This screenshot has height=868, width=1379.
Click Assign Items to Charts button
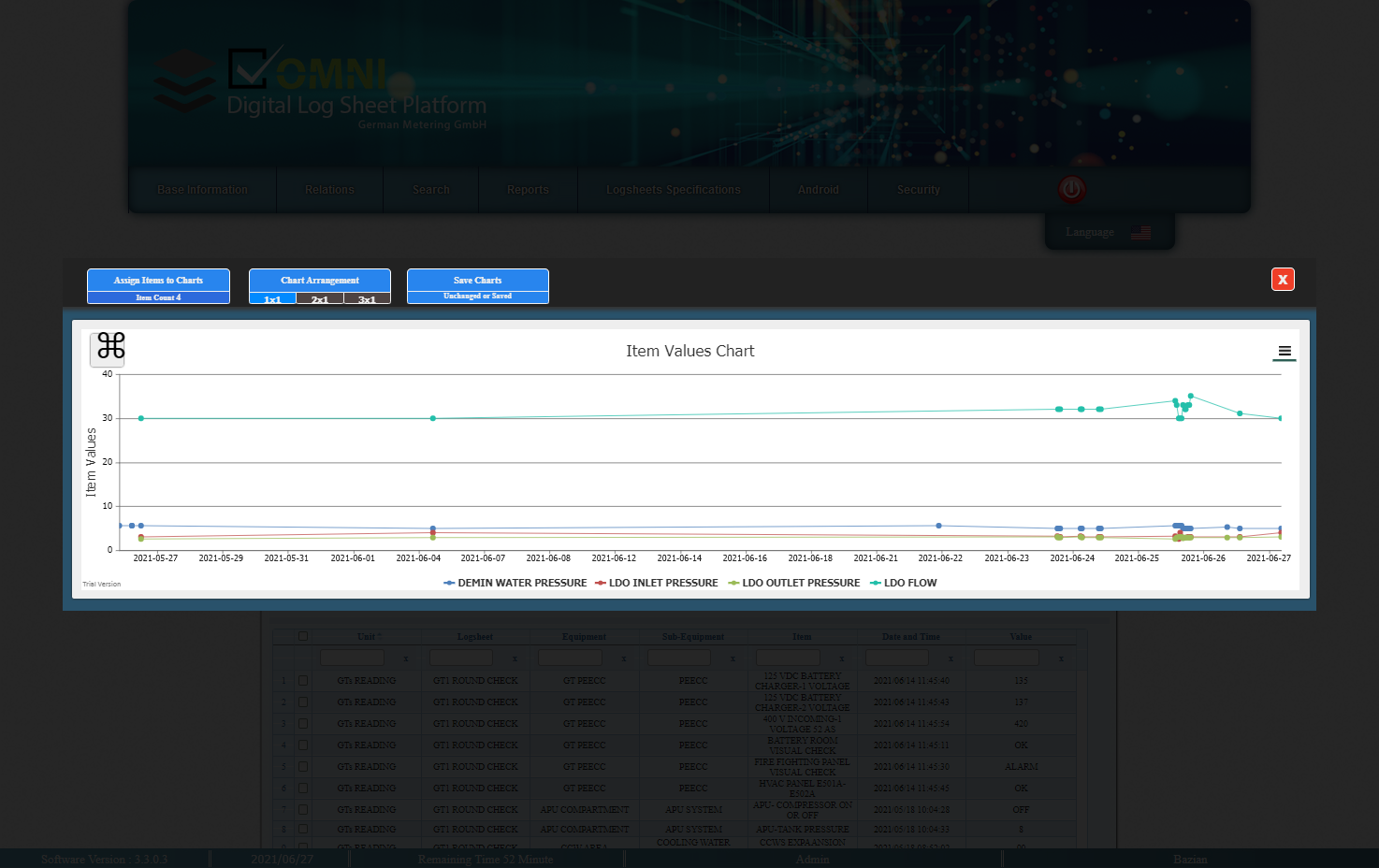click(158, 281)
